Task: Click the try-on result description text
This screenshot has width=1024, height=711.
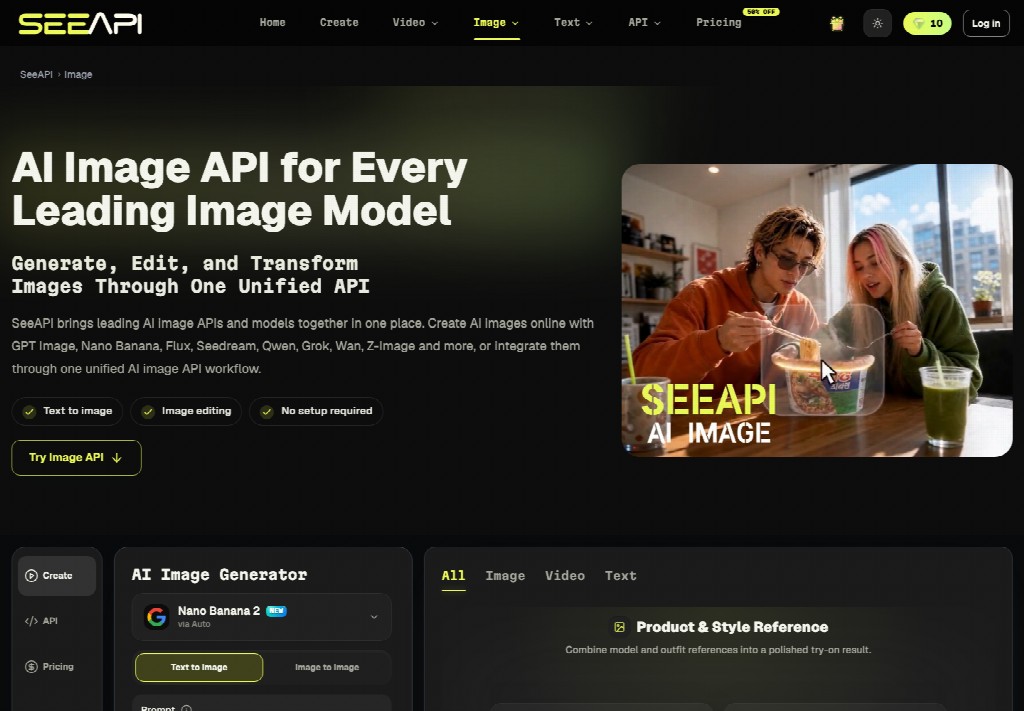Action: (x=718, y=650)
